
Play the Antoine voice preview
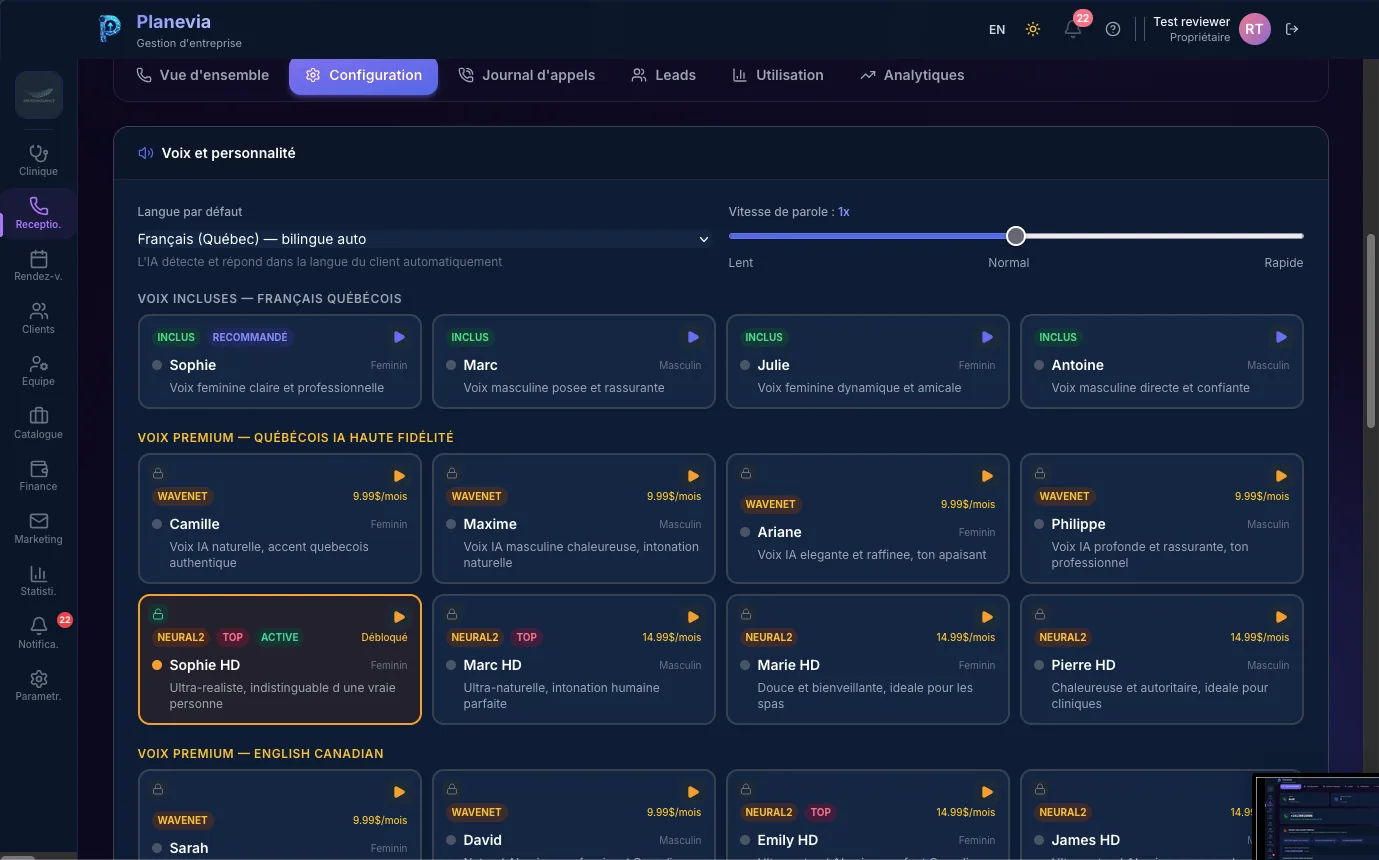[1282, 337]
